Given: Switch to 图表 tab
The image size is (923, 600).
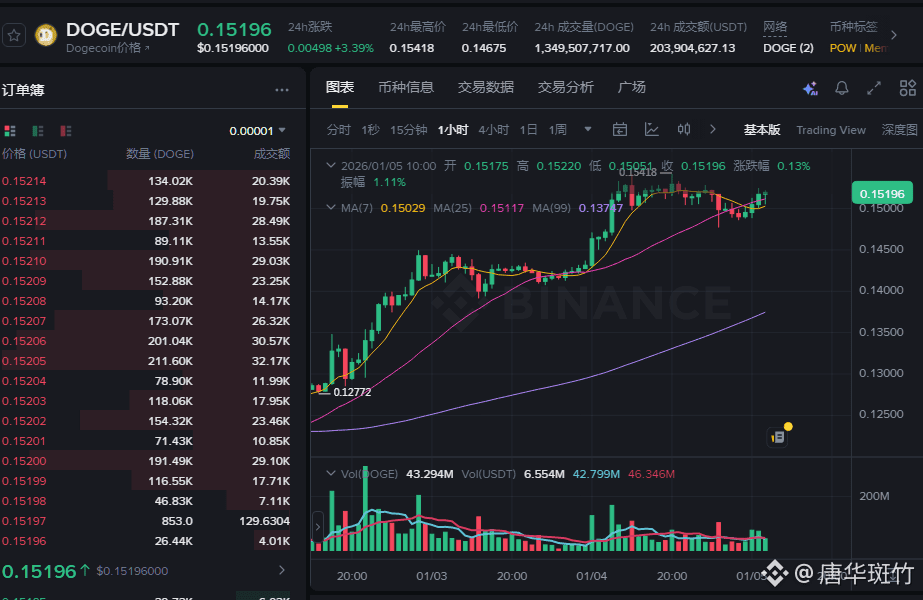Looking at the screenshot, I should click(x=340, y=88).
